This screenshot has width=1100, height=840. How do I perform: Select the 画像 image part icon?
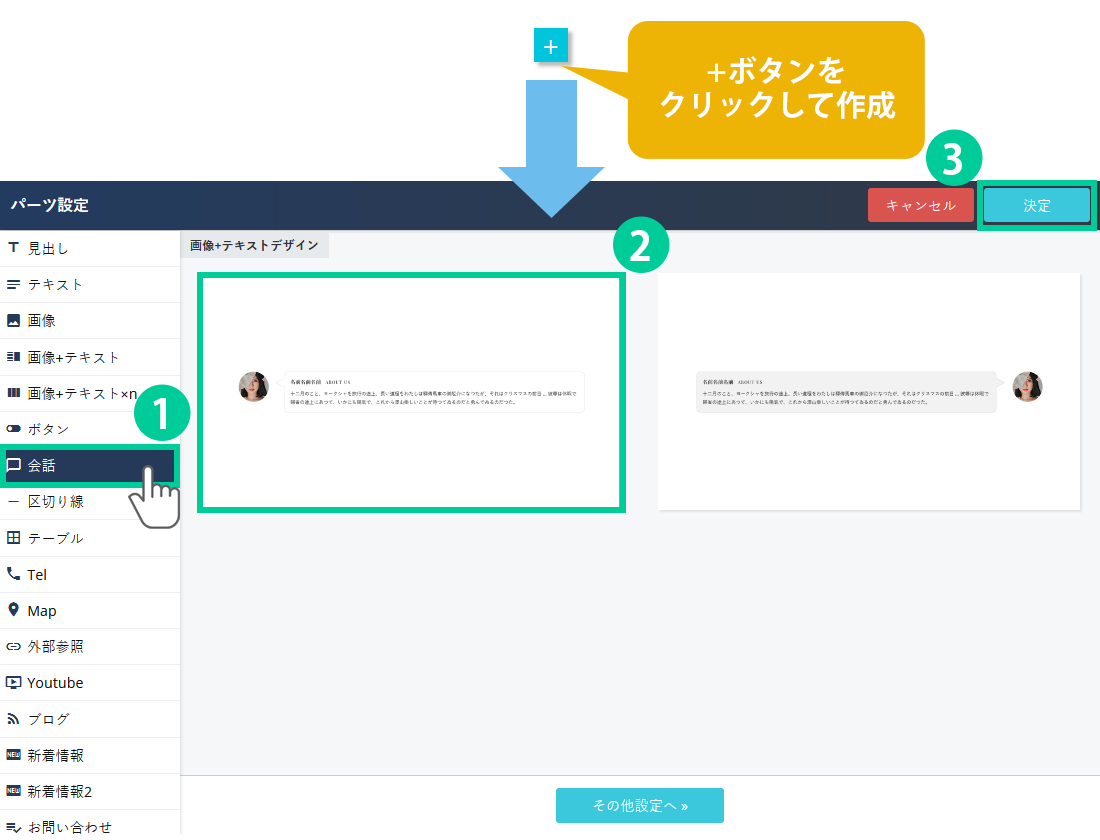[14, 321]
